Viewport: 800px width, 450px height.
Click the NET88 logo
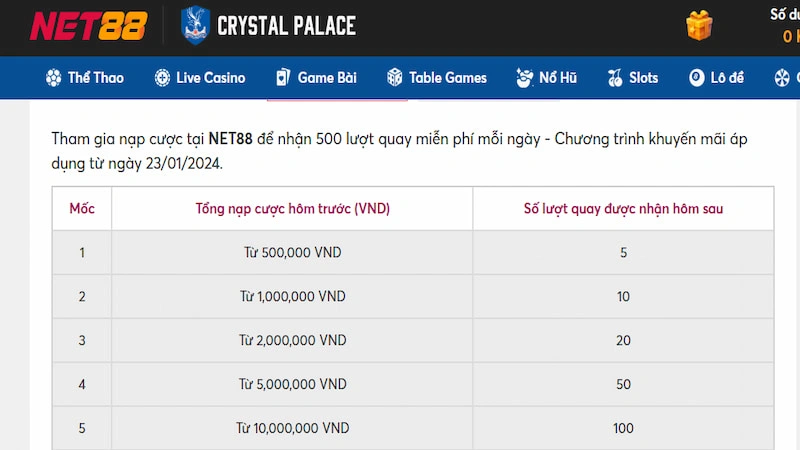(x=89, y=26)
